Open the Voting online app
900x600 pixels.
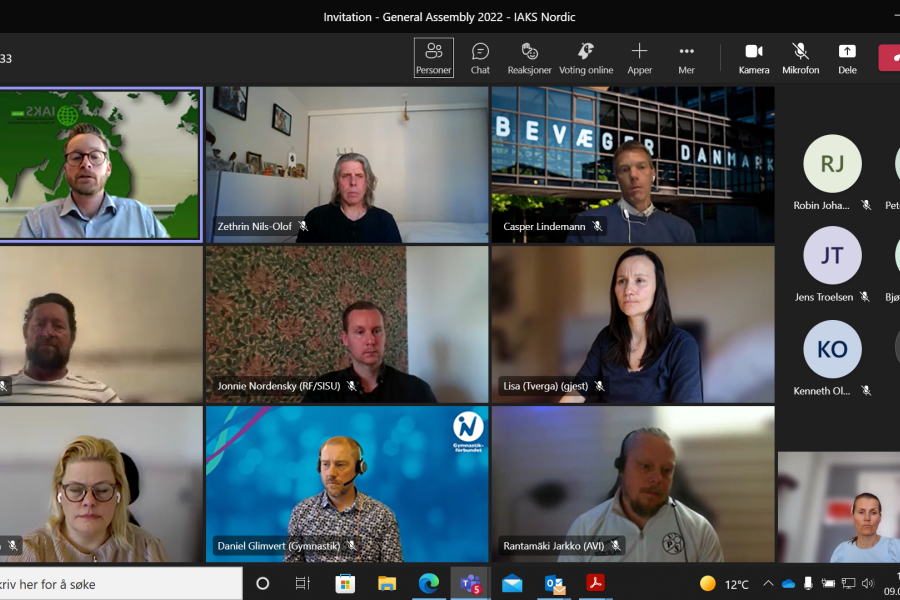[586, 58]
